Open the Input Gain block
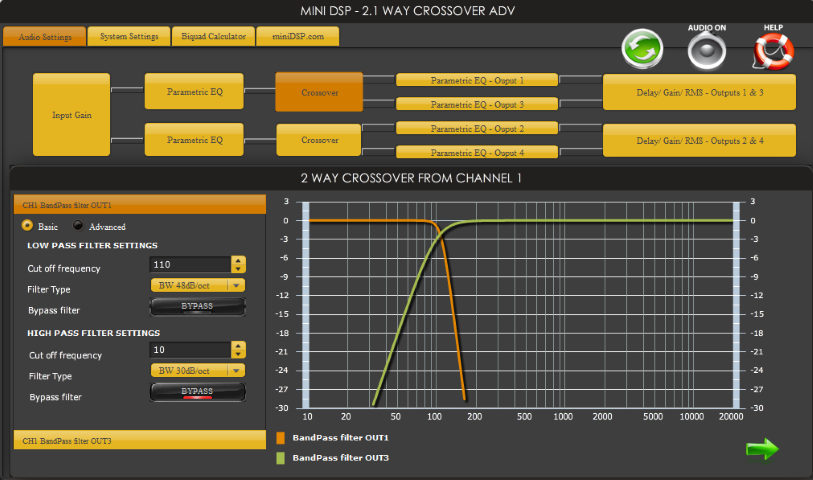Image resolution: width=813 pixels, height=480 pixels. tap(72, 115)
